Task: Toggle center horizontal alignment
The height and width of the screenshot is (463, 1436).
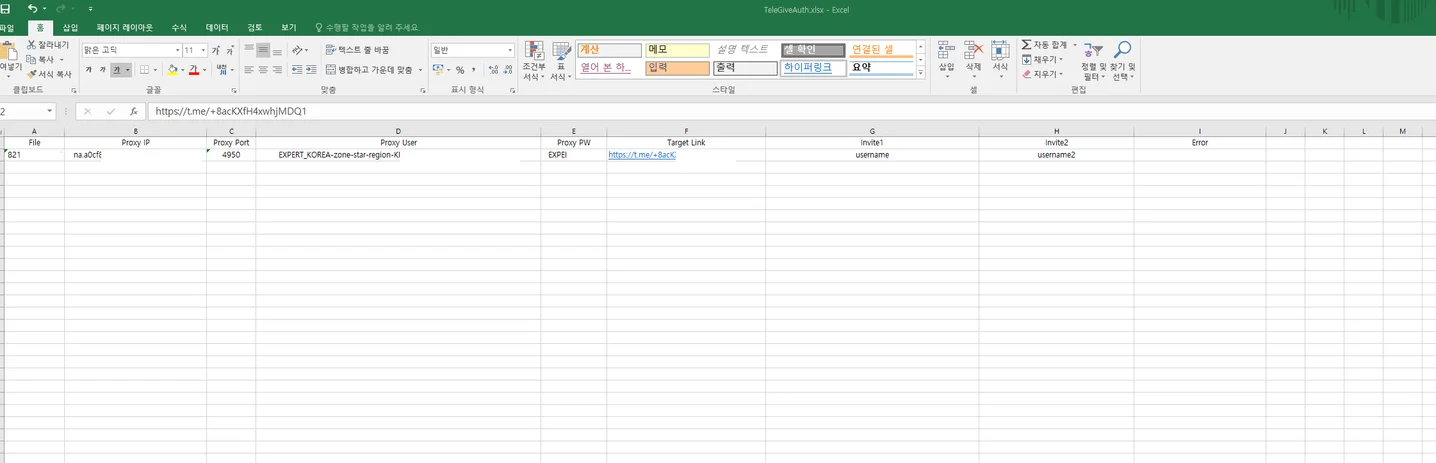Action: (x=263, y=70)
